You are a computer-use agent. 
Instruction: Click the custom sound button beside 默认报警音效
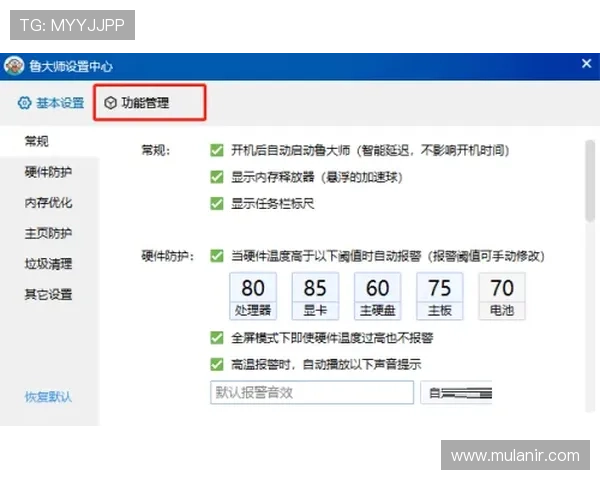[456, 392]
